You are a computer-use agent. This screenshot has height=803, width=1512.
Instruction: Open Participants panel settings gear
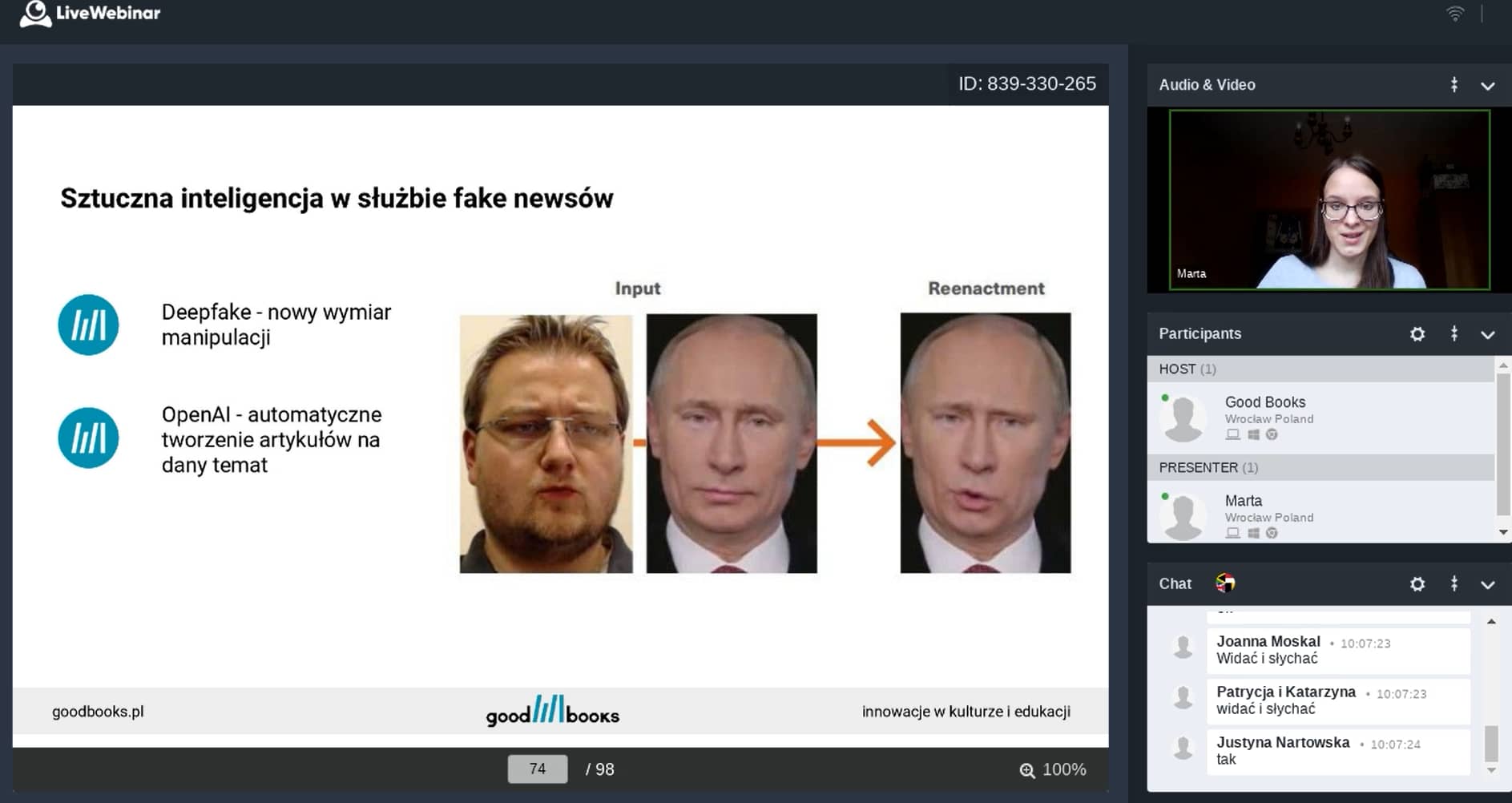[x=1417, y=334]
